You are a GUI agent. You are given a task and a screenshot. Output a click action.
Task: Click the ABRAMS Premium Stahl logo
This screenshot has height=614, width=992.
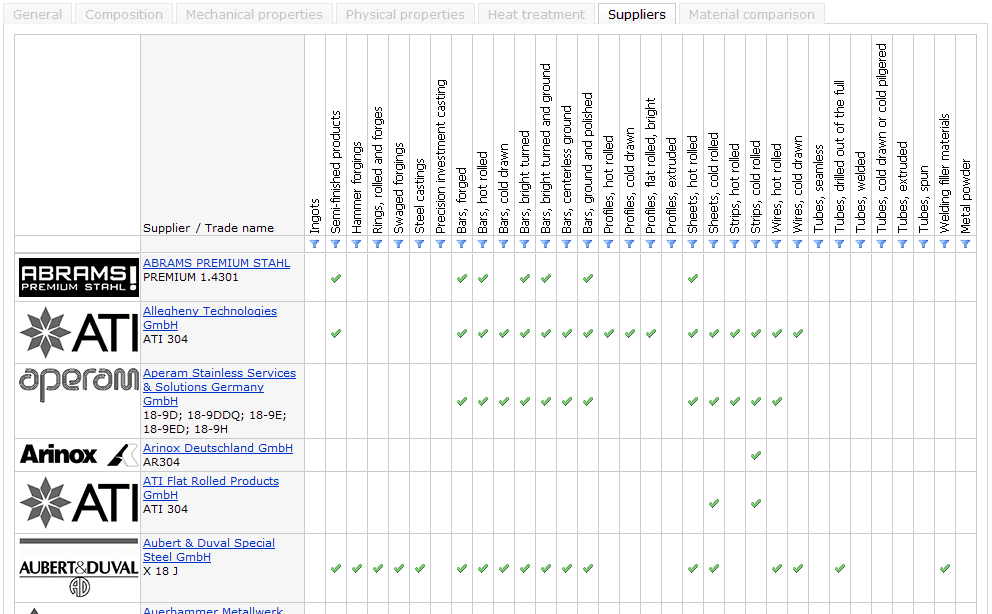(x=78, y=277)
